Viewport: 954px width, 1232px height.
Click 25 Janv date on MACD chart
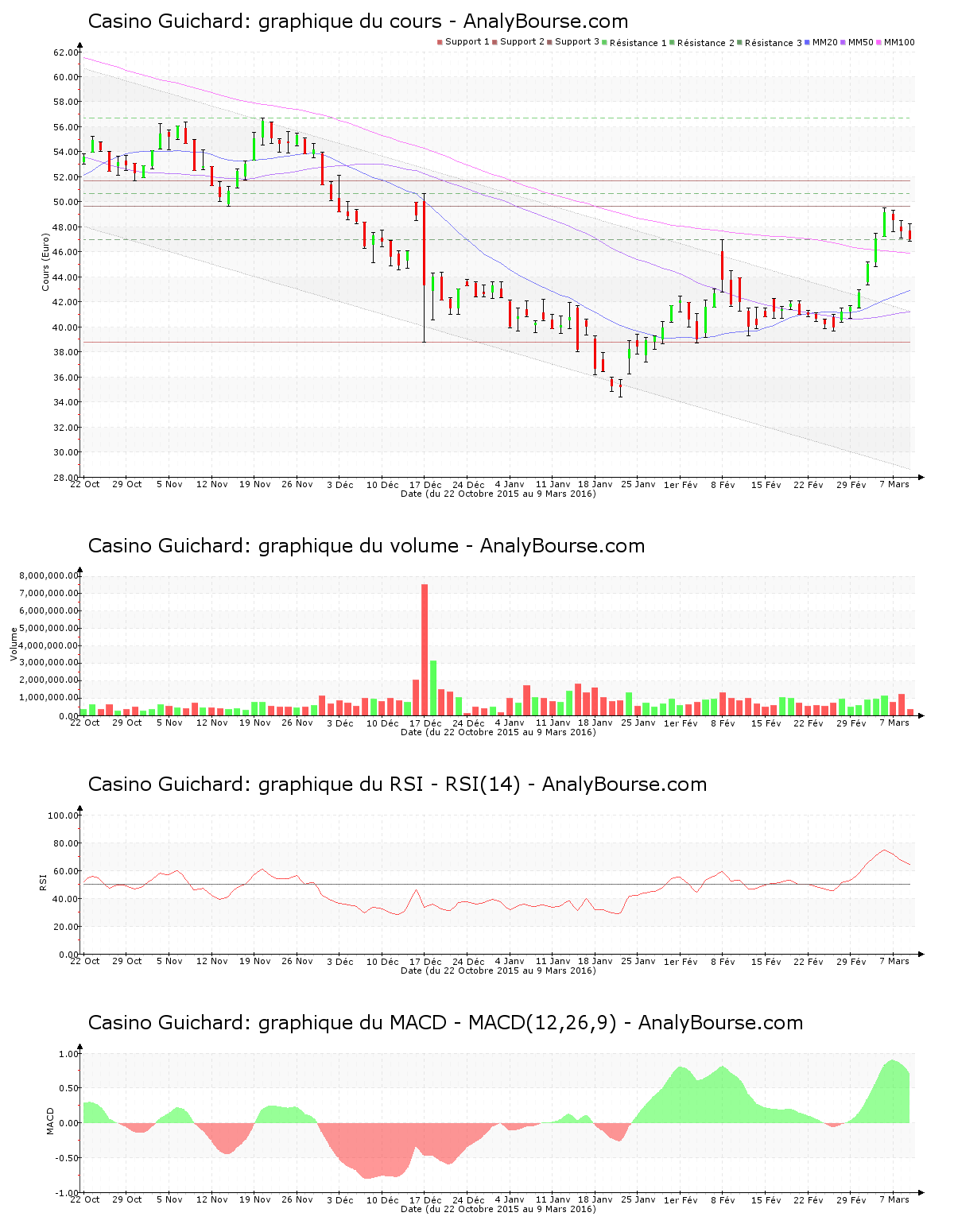point(638,1200)
